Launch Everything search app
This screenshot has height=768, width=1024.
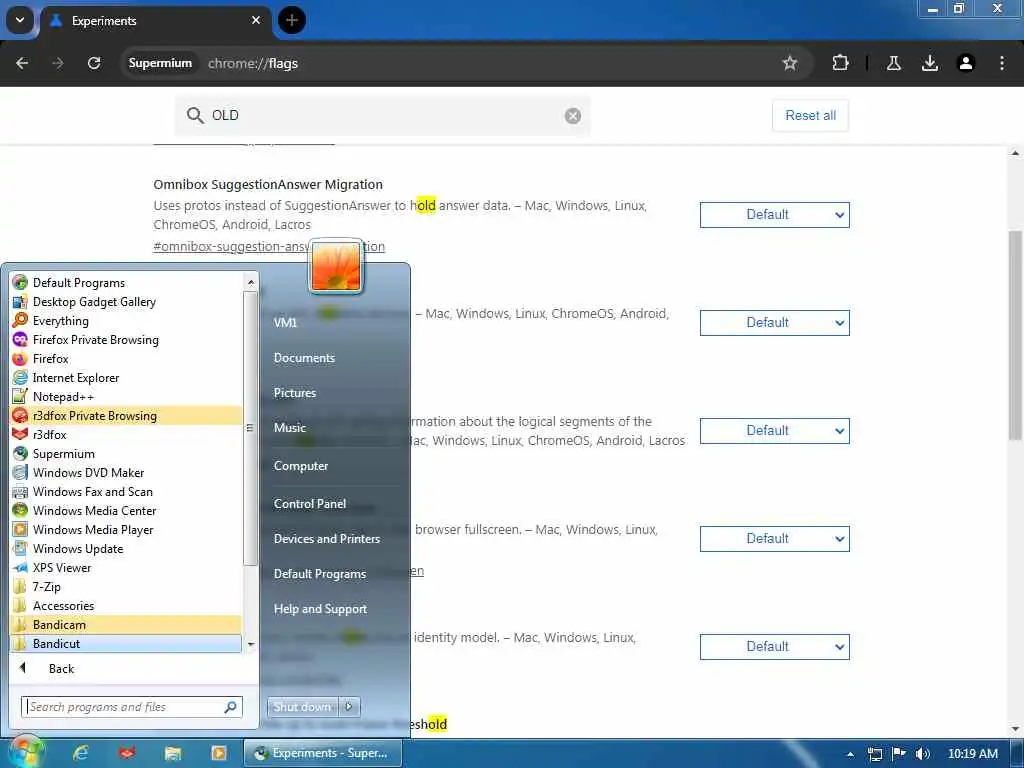point(127,321)
